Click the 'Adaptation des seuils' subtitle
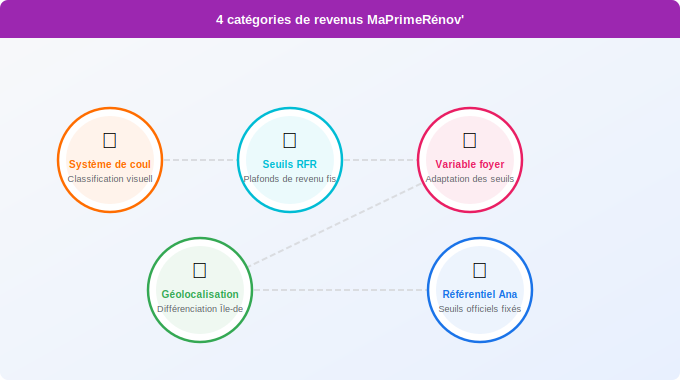Image resolution: width=680 pixels, height=380 pixels. (x=470, y=179)
